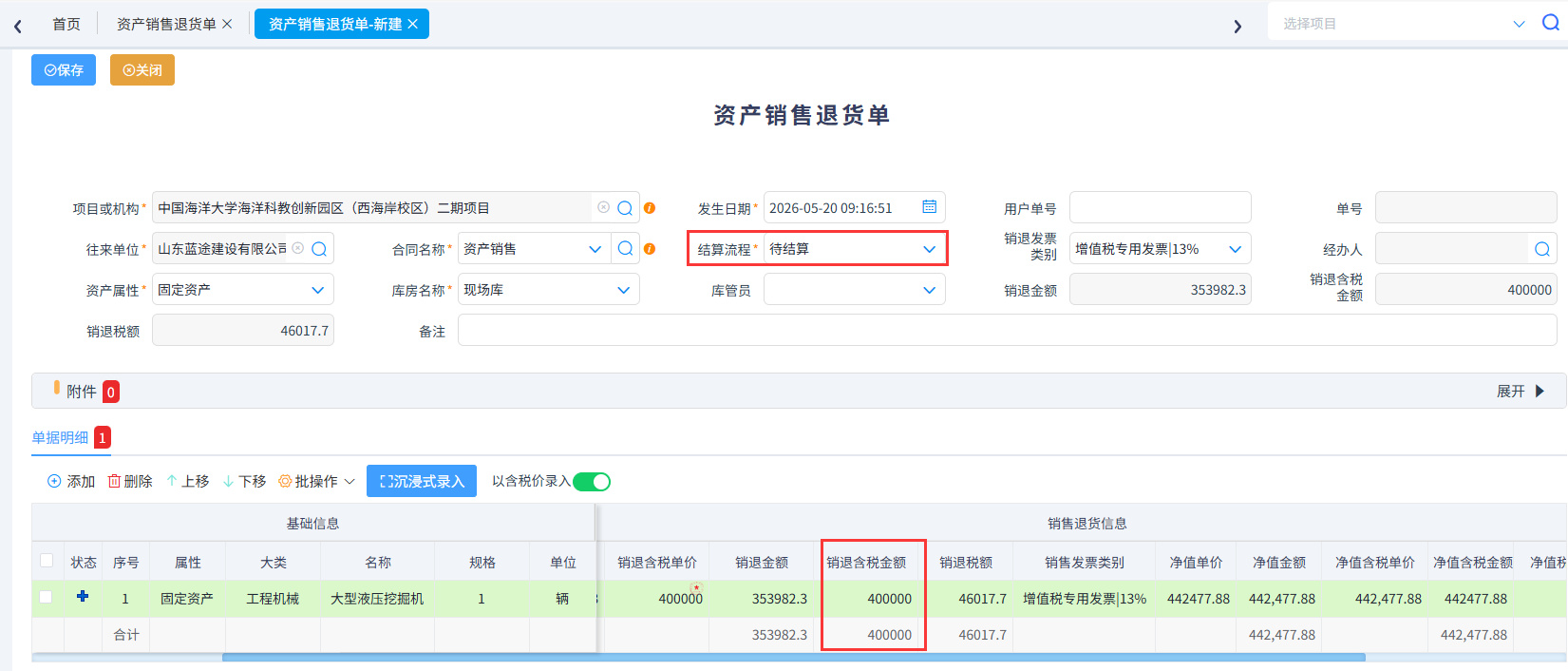
Task: Switch to the 资产销售退货单 tab
Action: pyautogui.click(x=166, y=24)
